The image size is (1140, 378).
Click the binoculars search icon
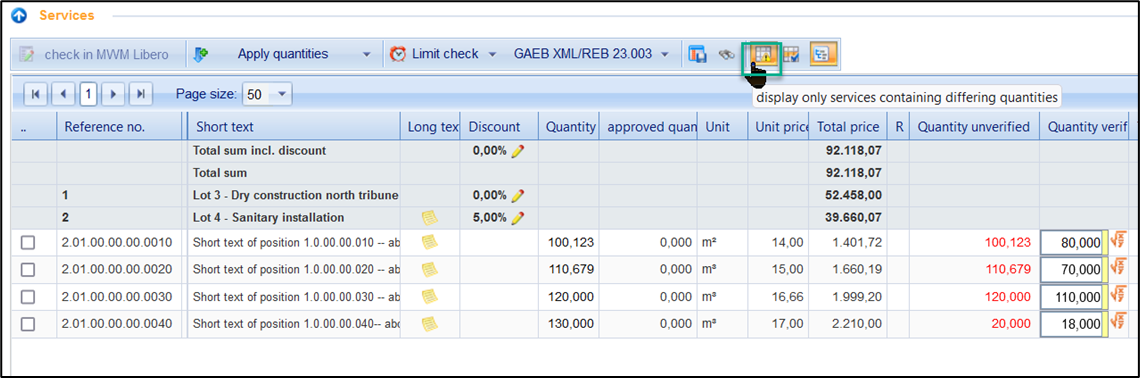pos(727,54)
